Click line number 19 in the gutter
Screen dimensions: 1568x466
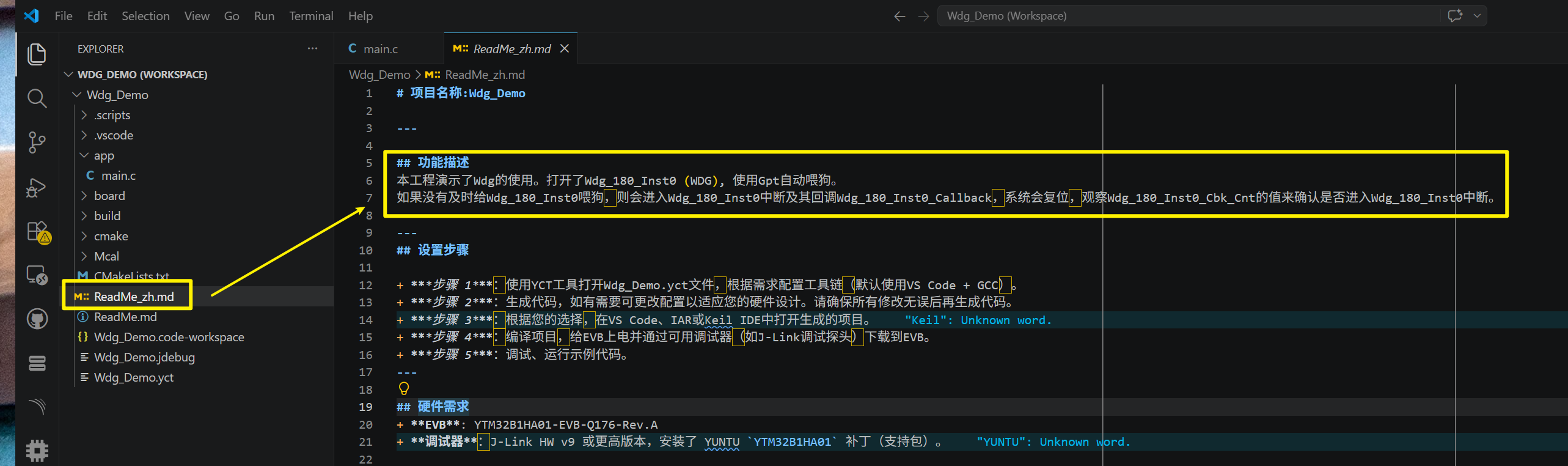click(365, 407)
